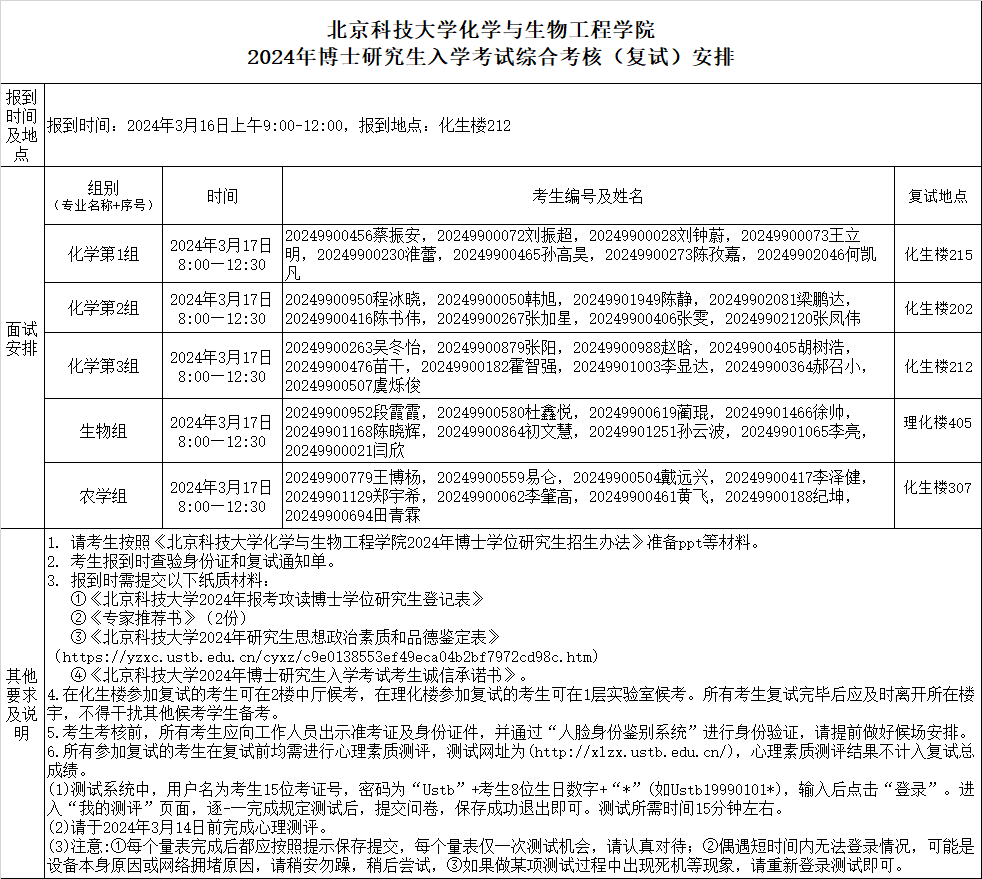Click the document title at the top

[490, 43]
